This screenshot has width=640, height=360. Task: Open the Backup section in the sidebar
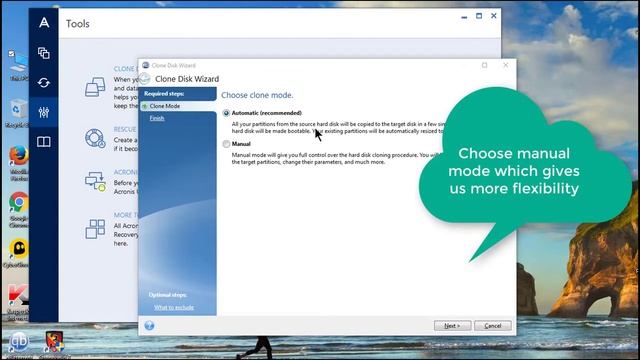(44, 53)
